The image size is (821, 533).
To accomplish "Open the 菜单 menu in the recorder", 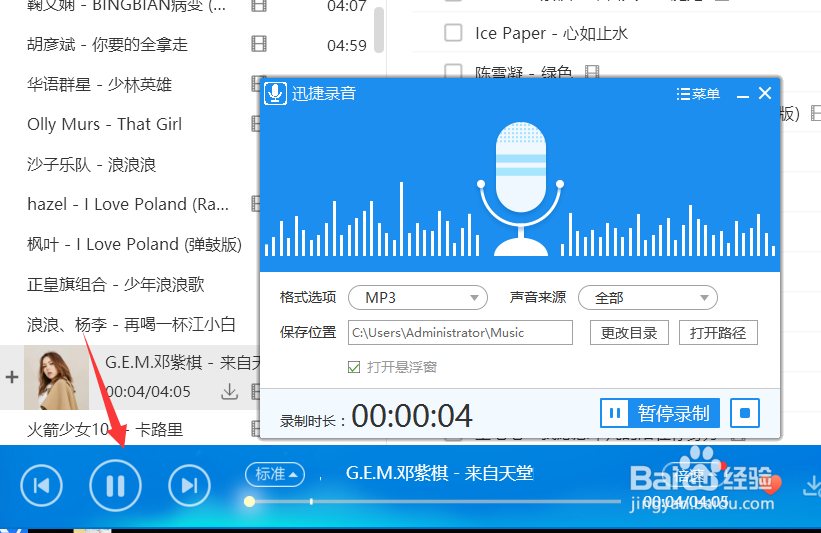I will pyautogui.click(x=698, y=94).
